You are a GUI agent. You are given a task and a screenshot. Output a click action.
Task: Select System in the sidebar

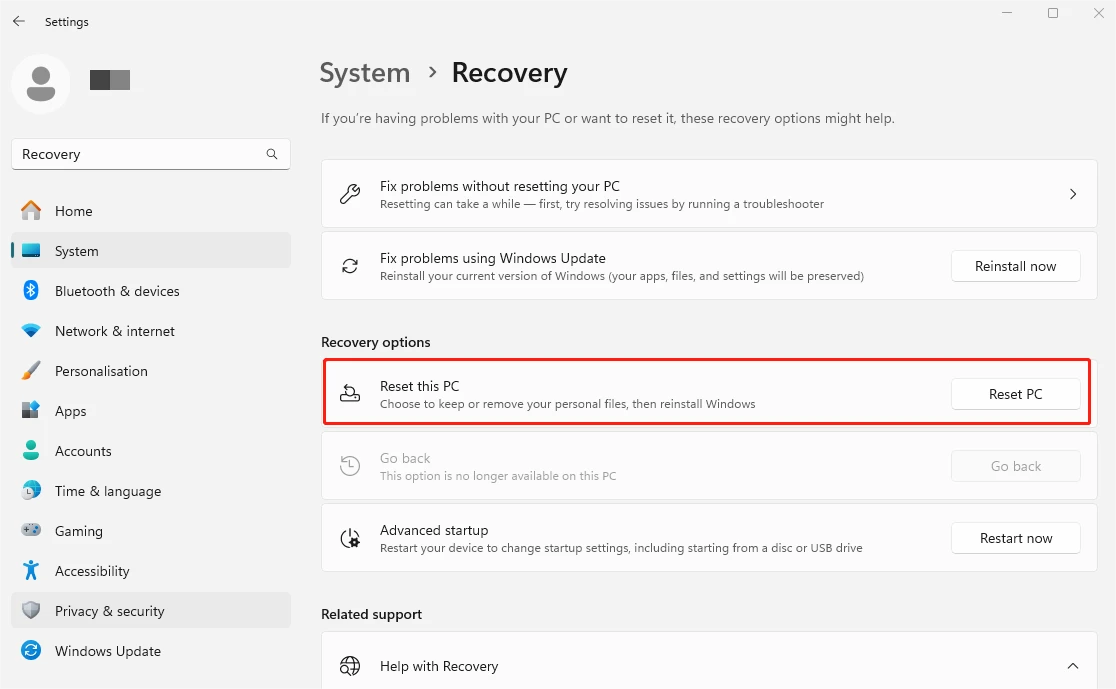(151, 251)
